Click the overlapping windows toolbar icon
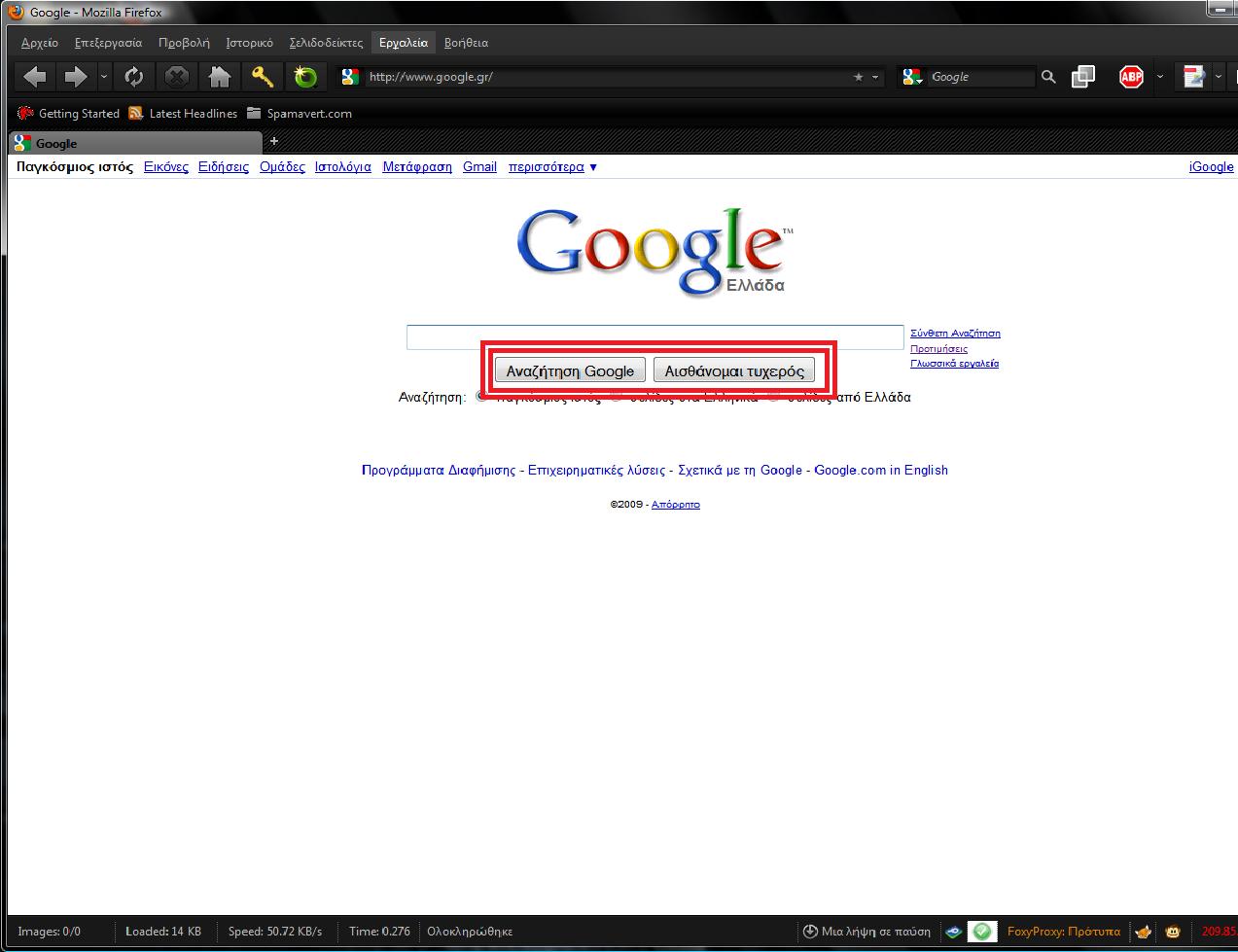Image resolution: width=1238 pixels, height=952 pixels. click(1082, 77)
